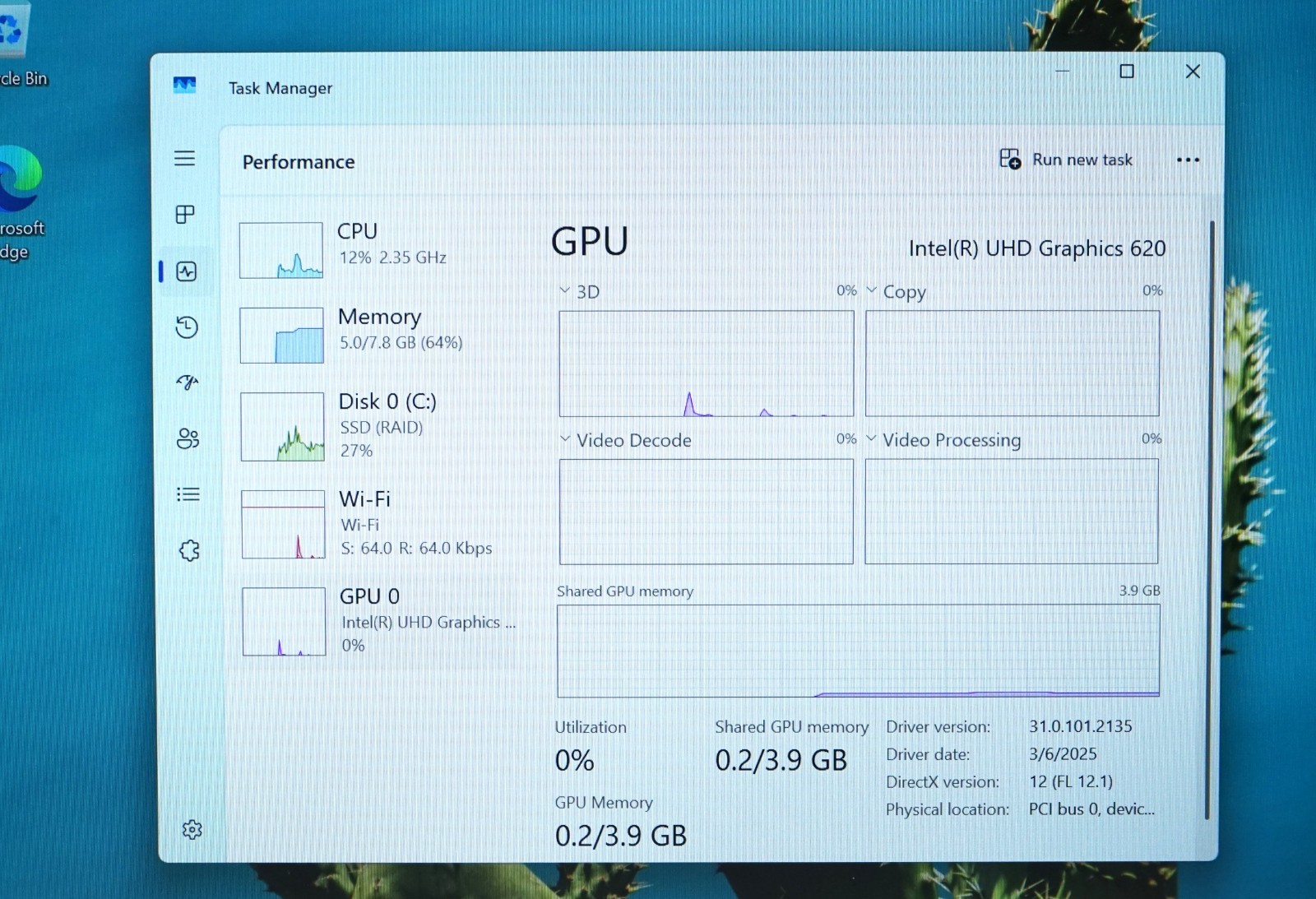Screen dimensions: 1316x899
Task: Open Task Manager settings gear
Action: click(192, 830)
